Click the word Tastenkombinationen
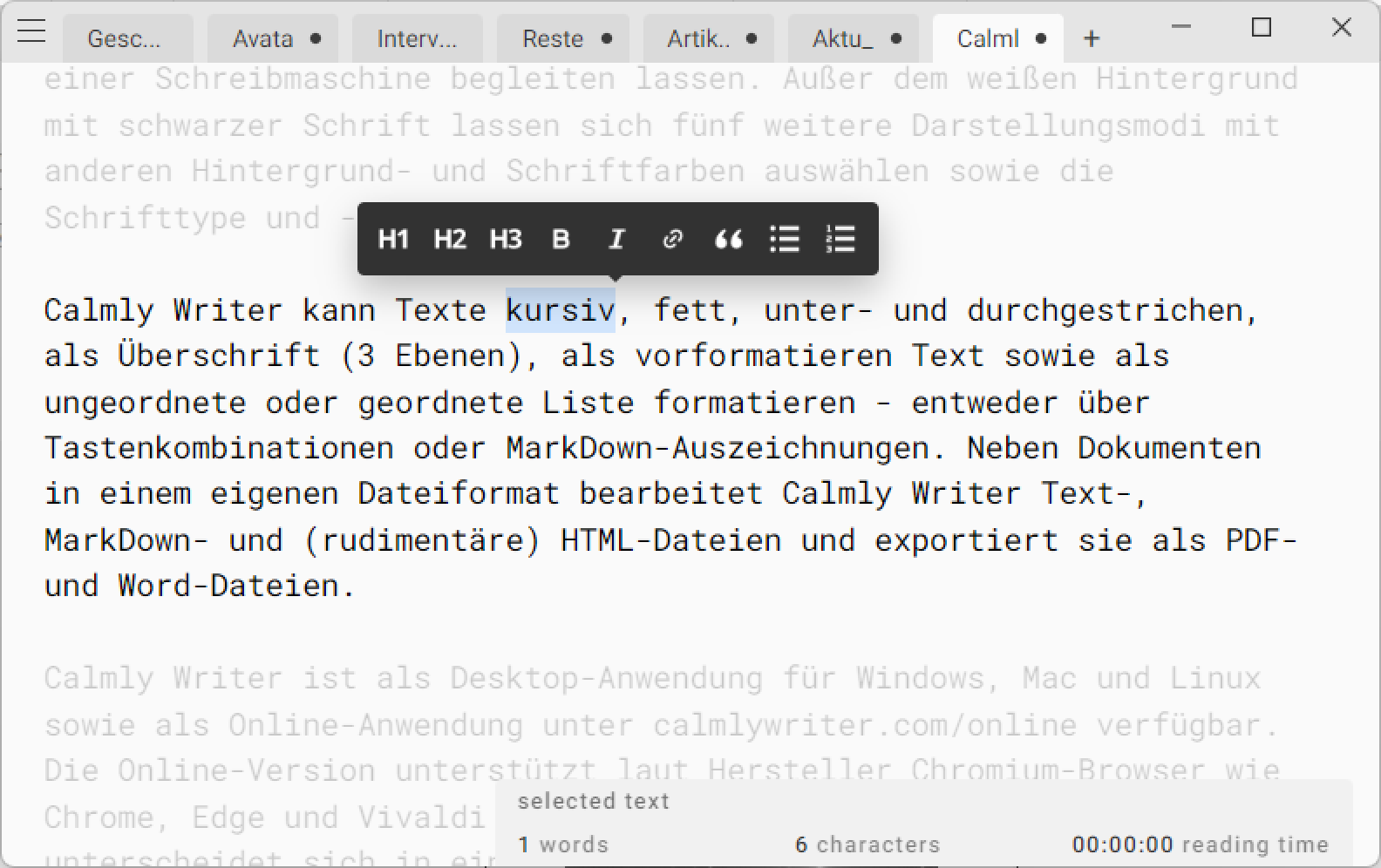The image size is (1381, 868). point(219,448)
